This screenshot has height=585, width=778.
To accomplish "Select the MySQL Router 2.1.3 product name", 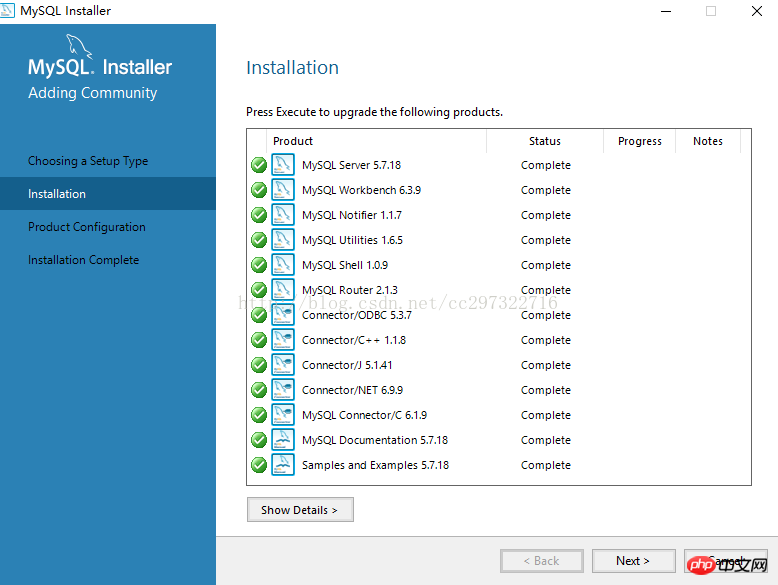I will coord(350,290).
